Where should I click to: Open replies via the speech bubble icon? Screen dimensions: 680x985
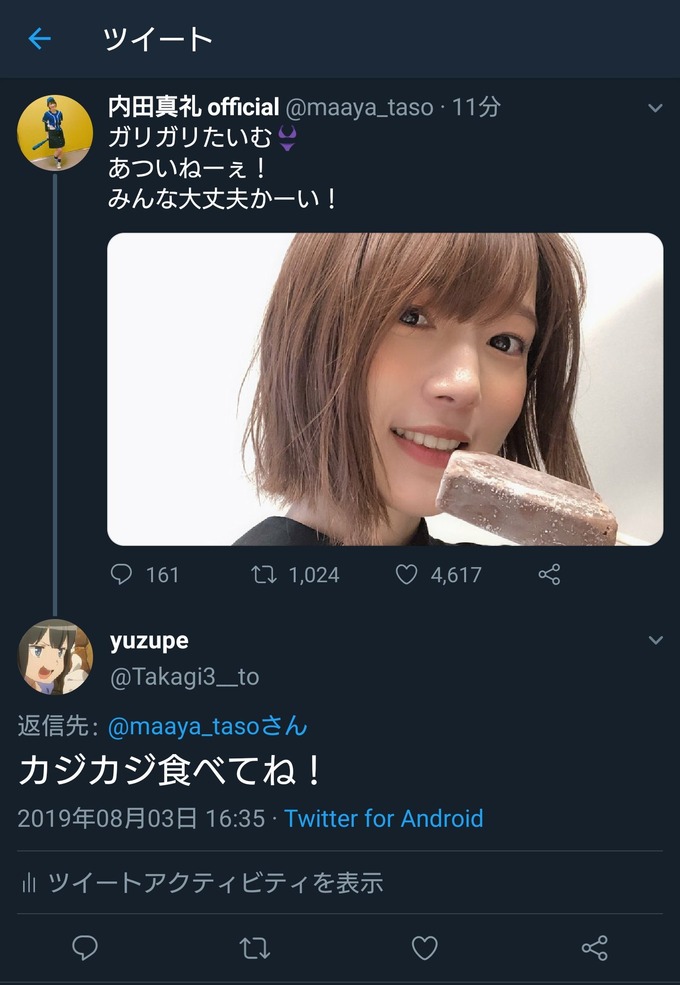click(122, 574)
